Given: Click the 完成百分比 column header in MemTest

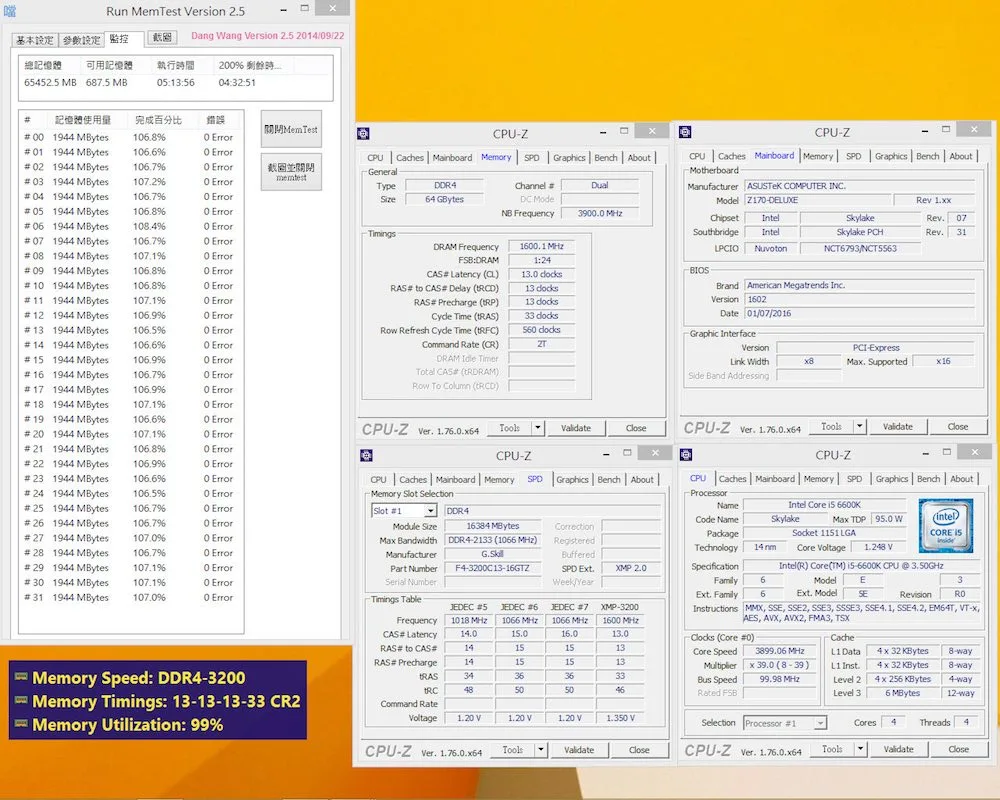Looking at the screenshot, I should click(158, 120).
